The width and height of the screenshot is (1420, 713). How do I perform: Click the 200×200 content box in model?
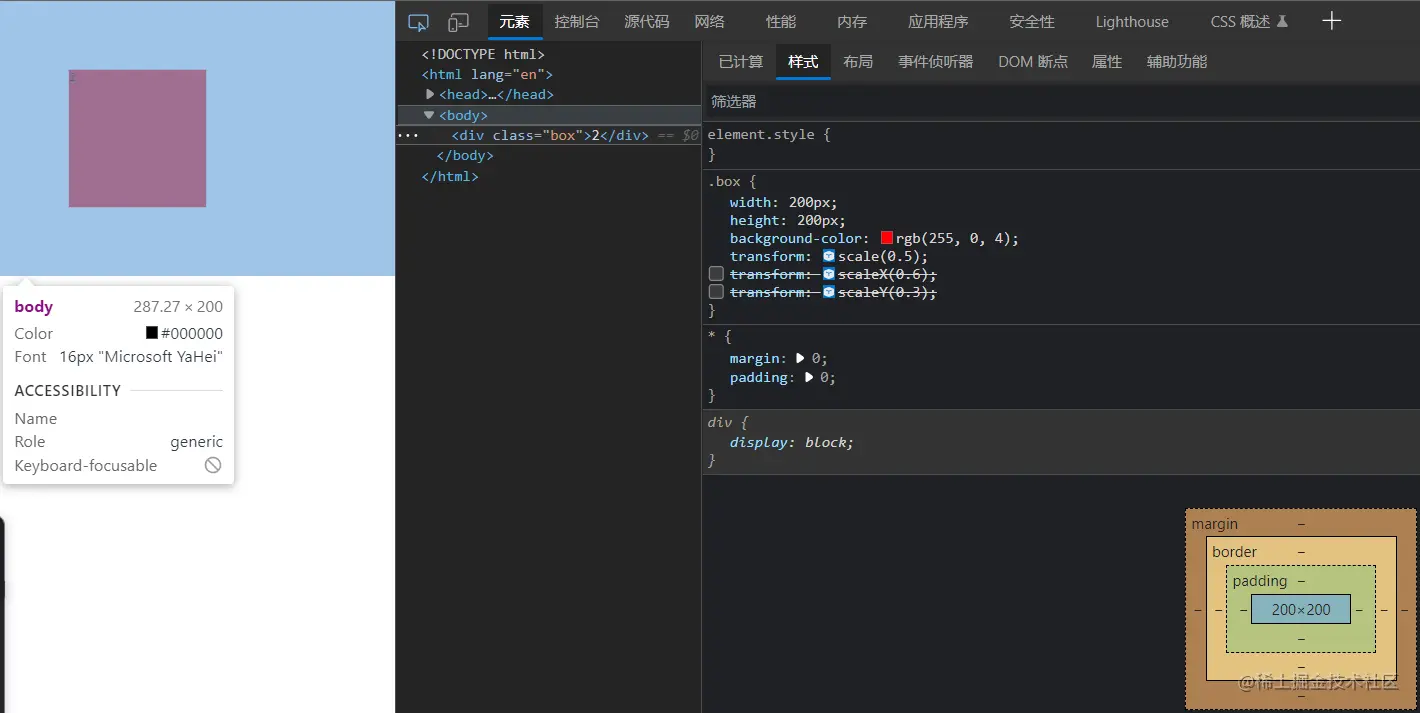[x=1301, y=609]
